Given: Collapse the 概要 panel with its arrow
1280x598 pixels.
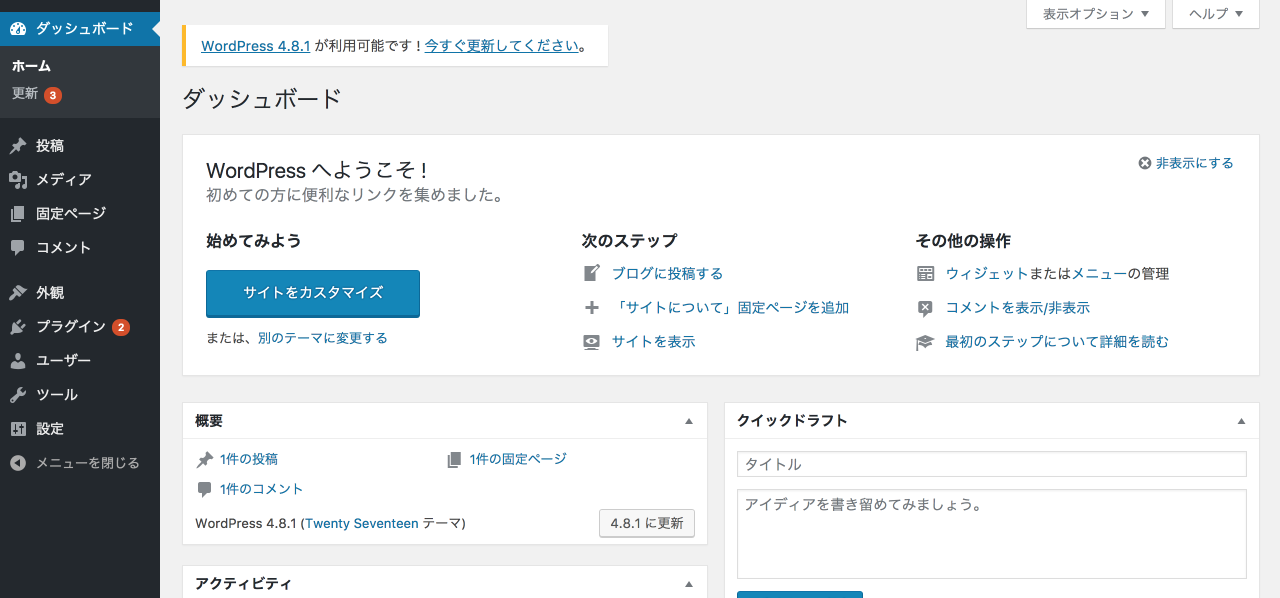Looking at the screenshot, I should 688,421.
